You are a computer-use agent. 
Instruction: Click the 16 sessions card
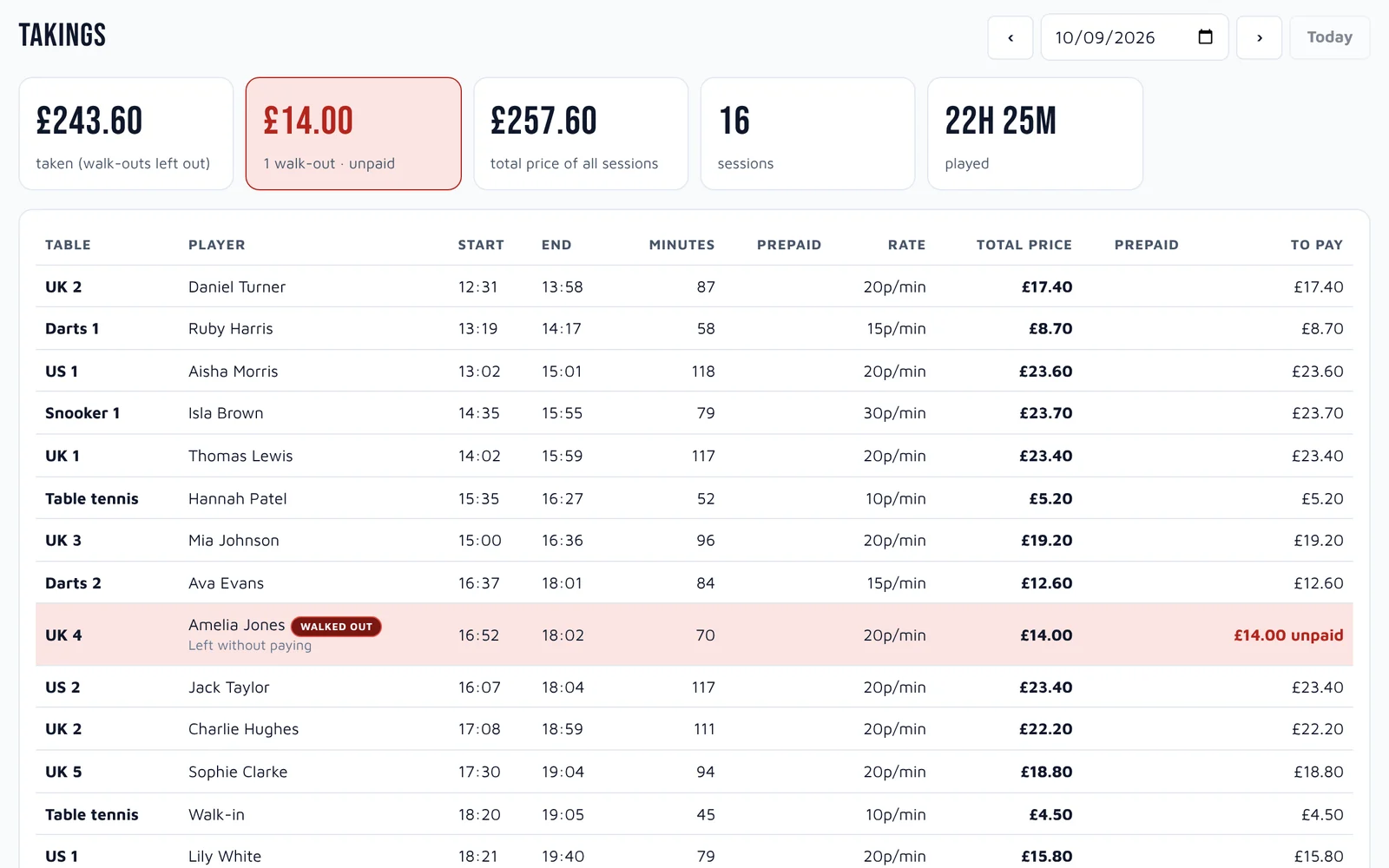pyautogui.click(x=807, y=134)
